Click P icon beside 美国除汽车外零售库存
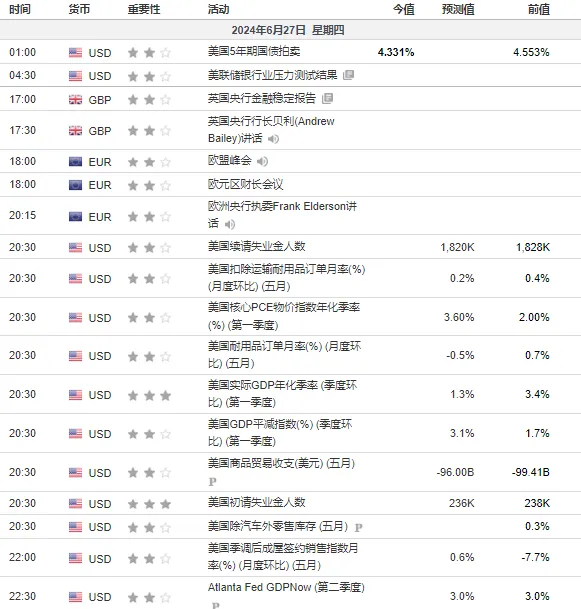This screenshot has width=581, height=609. (358, 527)
